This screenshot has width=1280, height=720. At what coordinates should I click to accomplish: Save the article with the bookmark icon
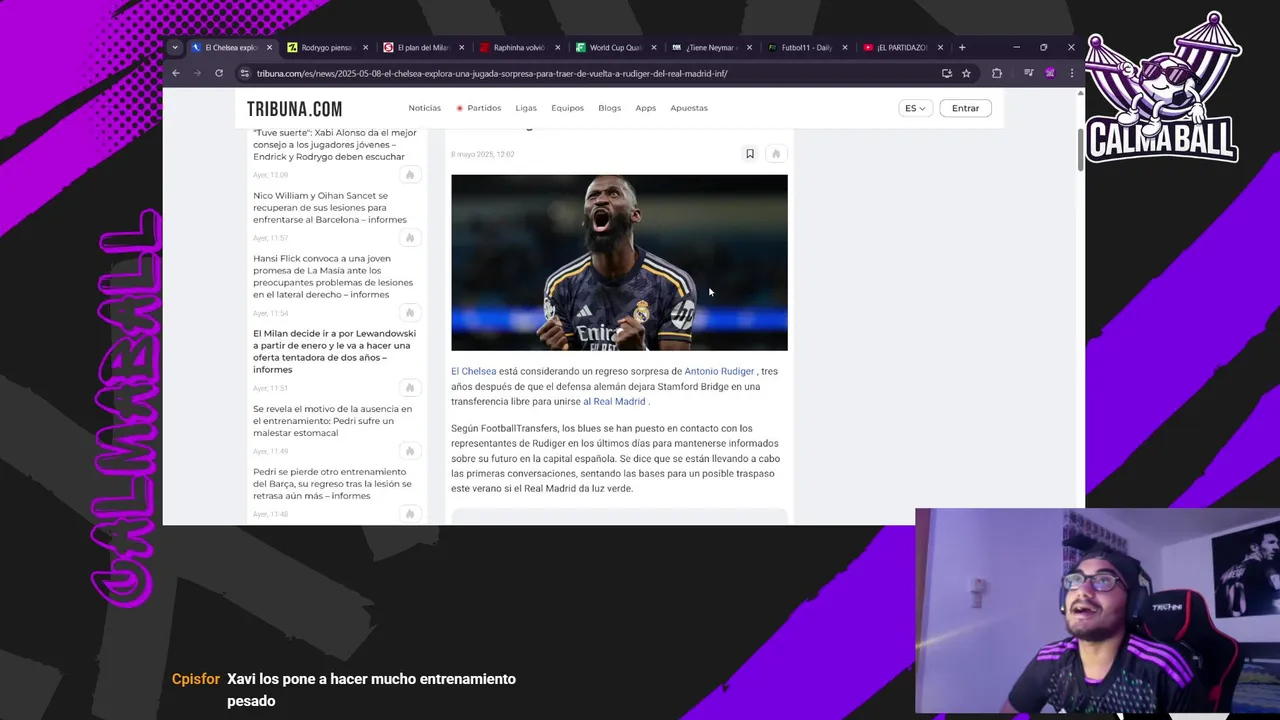pyautogui.click(x=750, y=153)
